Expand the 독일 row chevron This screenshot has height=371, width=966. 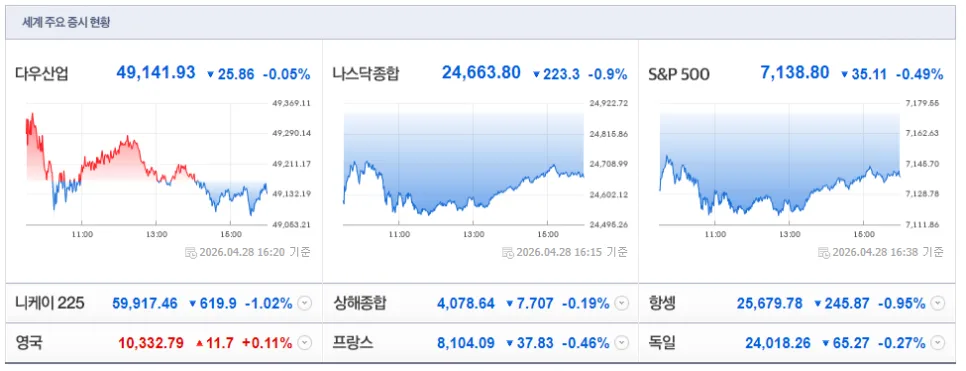click(938, 343)
